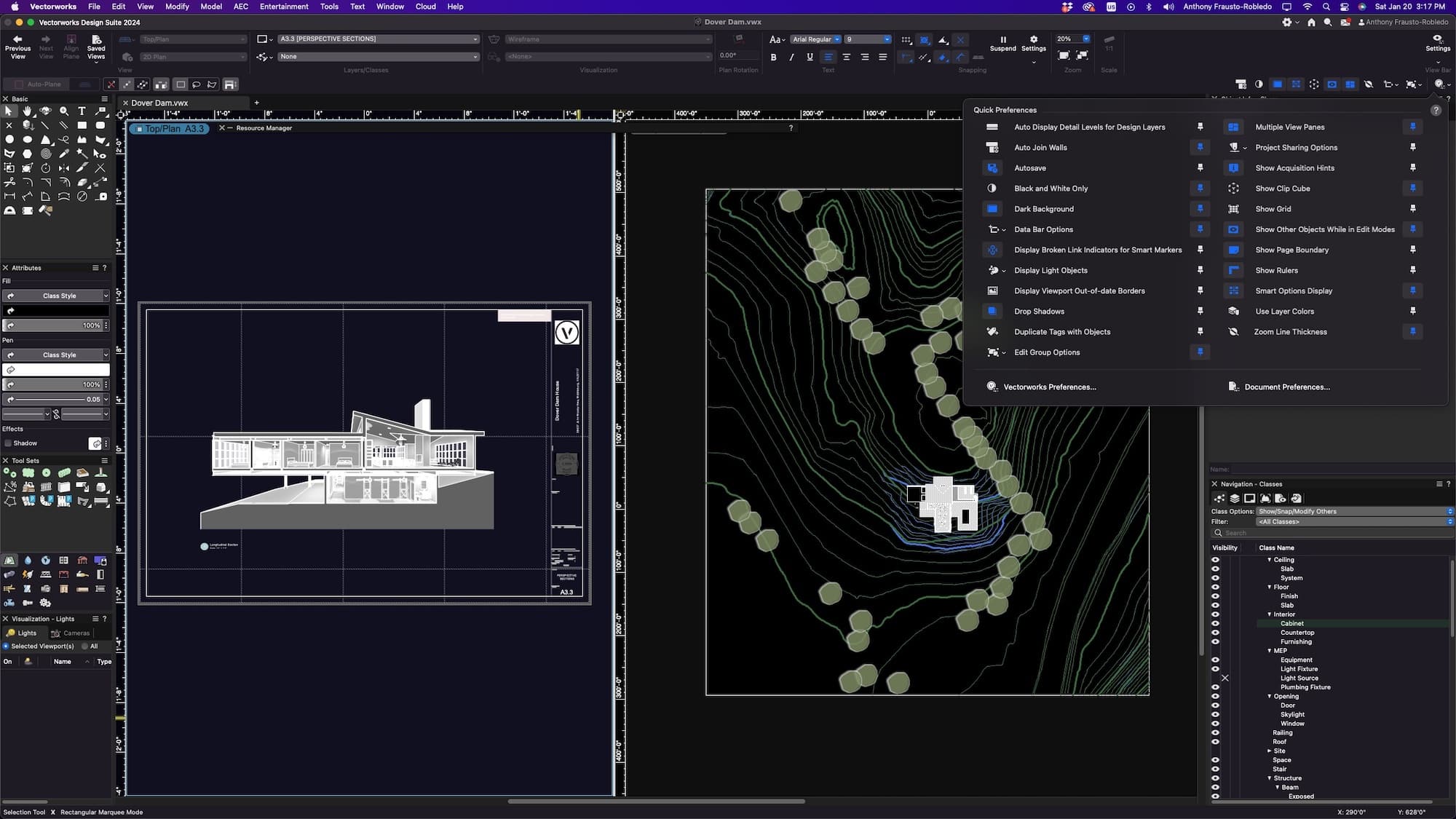The width and height of the screenshot is (1456, 819).
Task: Toggle visibility of the Cabinet class
Action: (1215, 623)
